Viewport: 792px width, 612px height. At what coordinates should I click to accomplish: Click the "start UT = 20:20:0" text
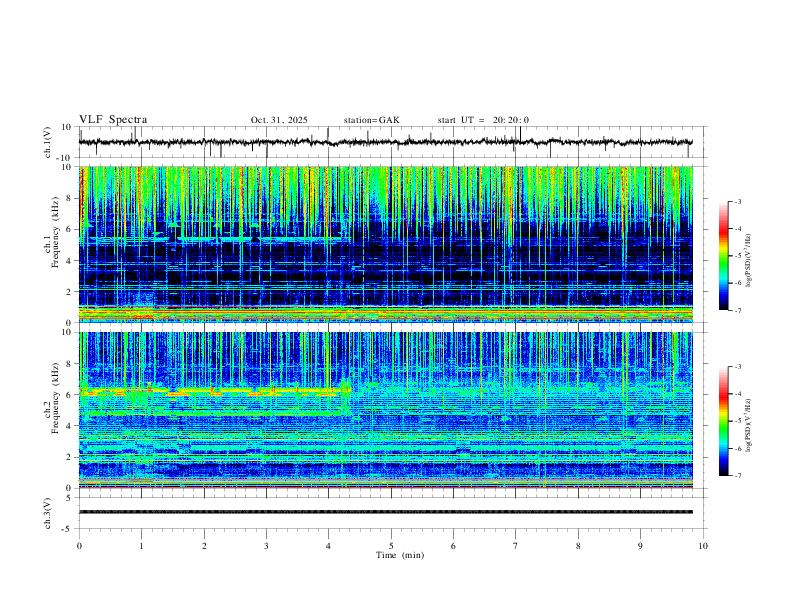[x=483, y=120]
